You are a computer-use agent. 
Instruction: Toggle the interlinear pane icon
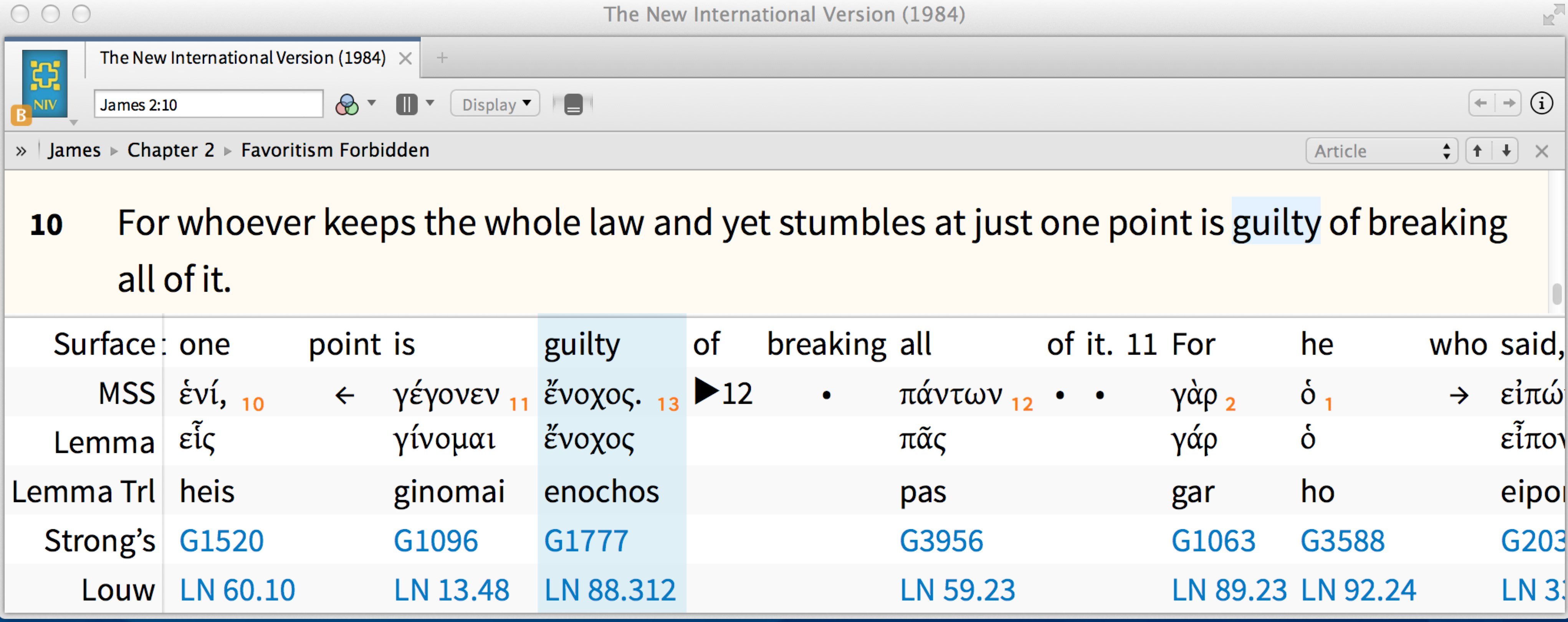tap(573, 104)
